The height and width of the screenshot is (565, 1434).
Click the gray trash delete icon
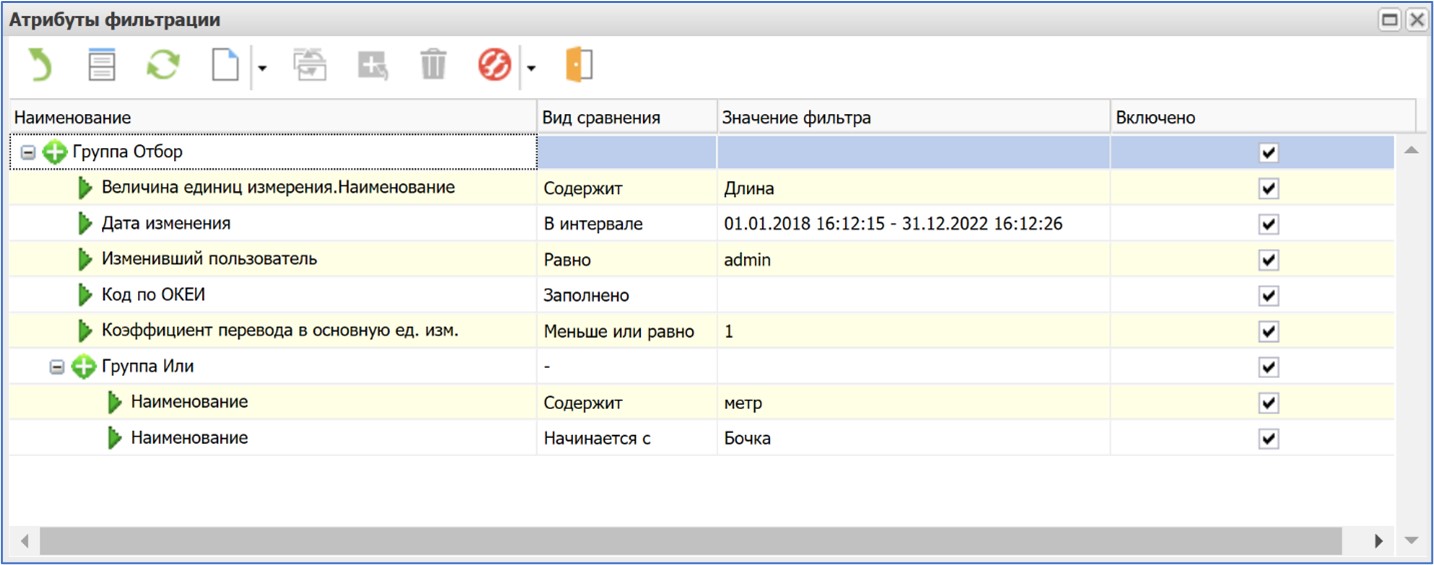[433, 66]
